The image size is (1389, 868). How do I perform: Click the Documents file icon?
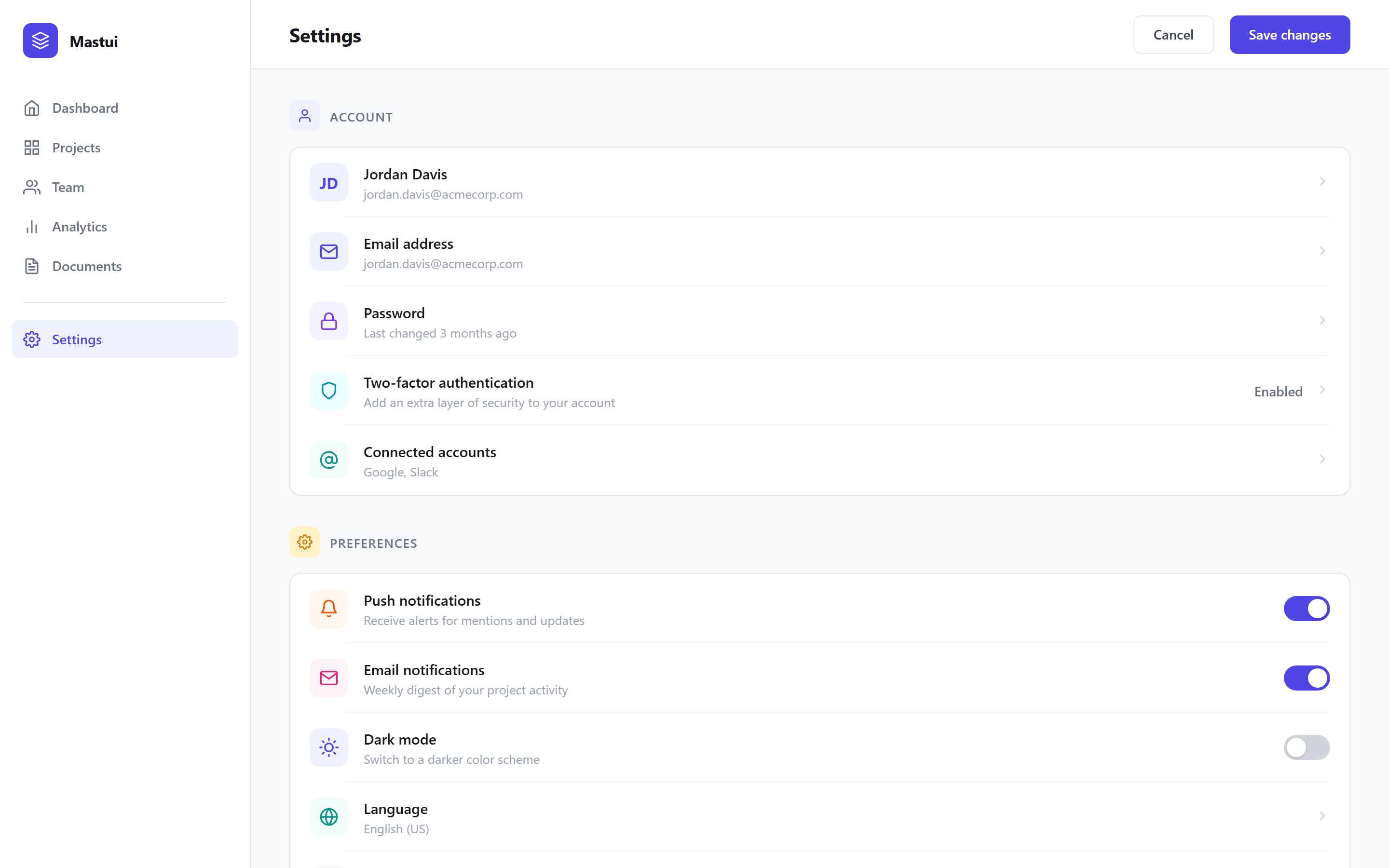[x=31, y=266]
